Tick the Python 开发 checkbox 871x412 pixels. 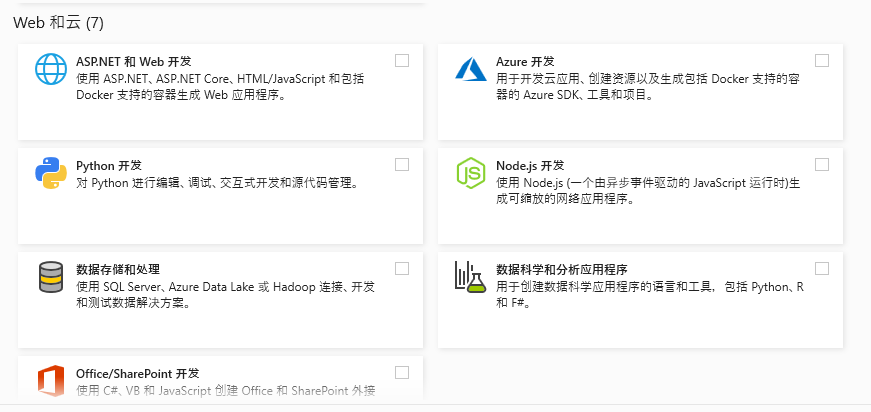402,164
